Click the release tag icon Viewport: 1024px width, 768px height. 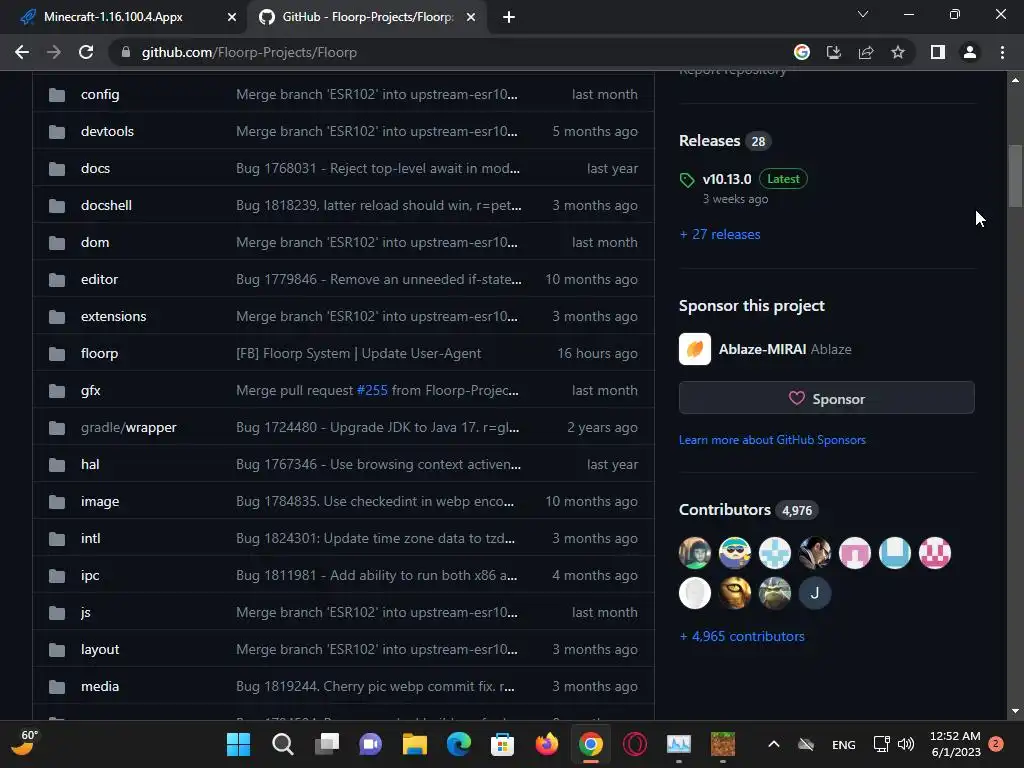click(x=687, y=180)
